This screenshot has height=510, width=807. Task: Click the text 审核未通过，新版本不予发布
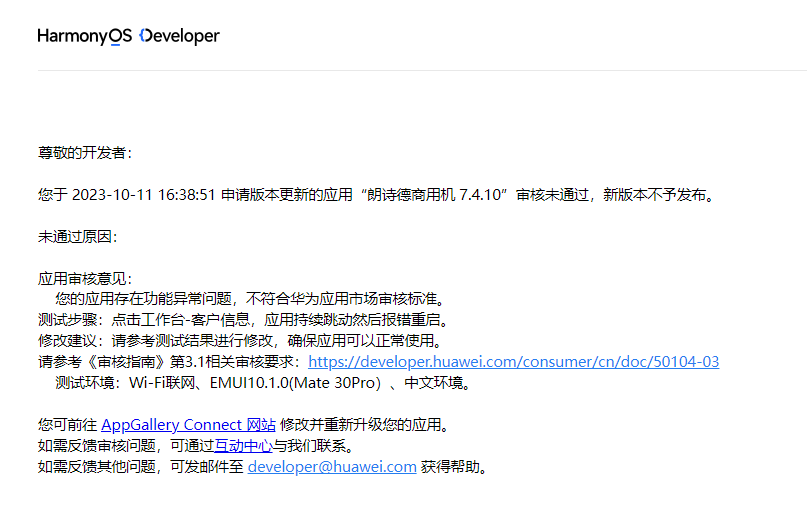[x=615, y=195]
